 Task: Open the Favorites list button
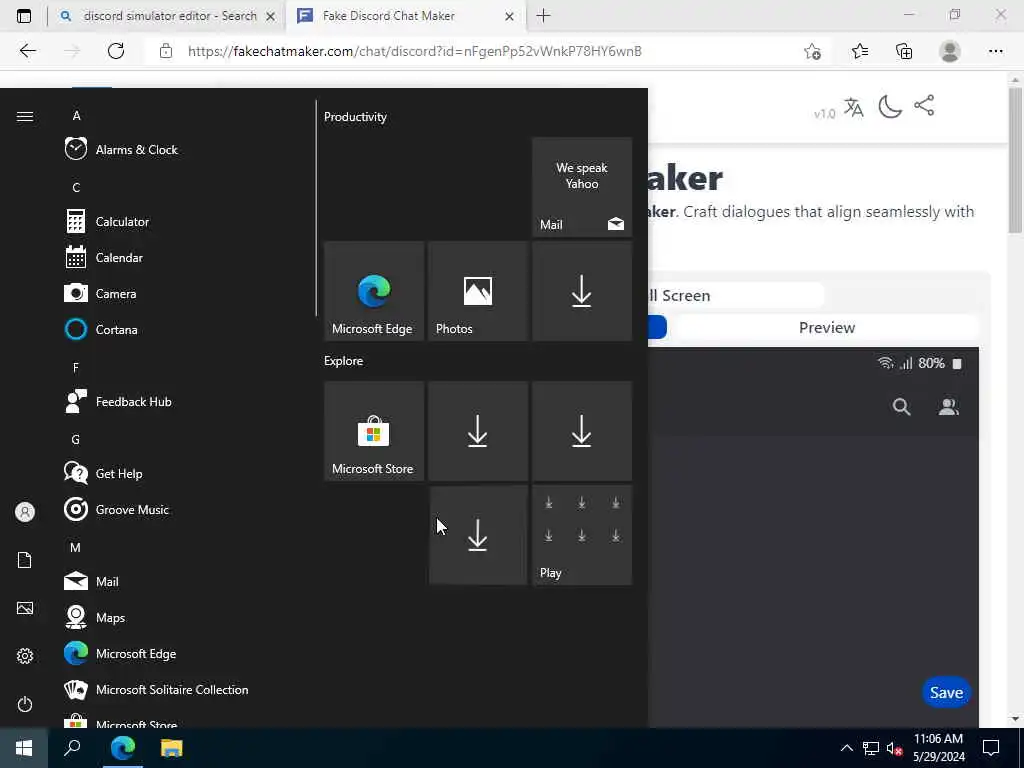tap(860, 51)
